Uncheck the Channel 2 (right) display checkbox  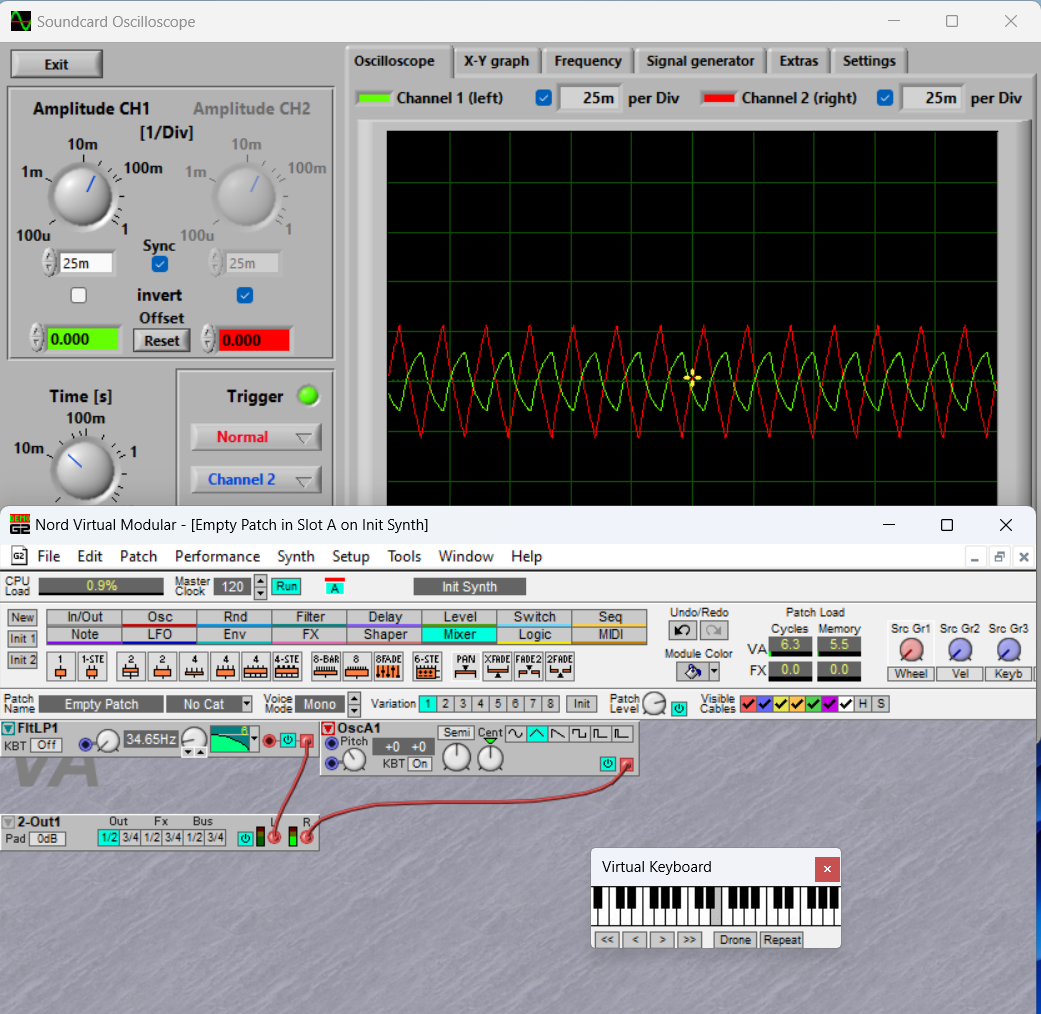coord(885,98)
